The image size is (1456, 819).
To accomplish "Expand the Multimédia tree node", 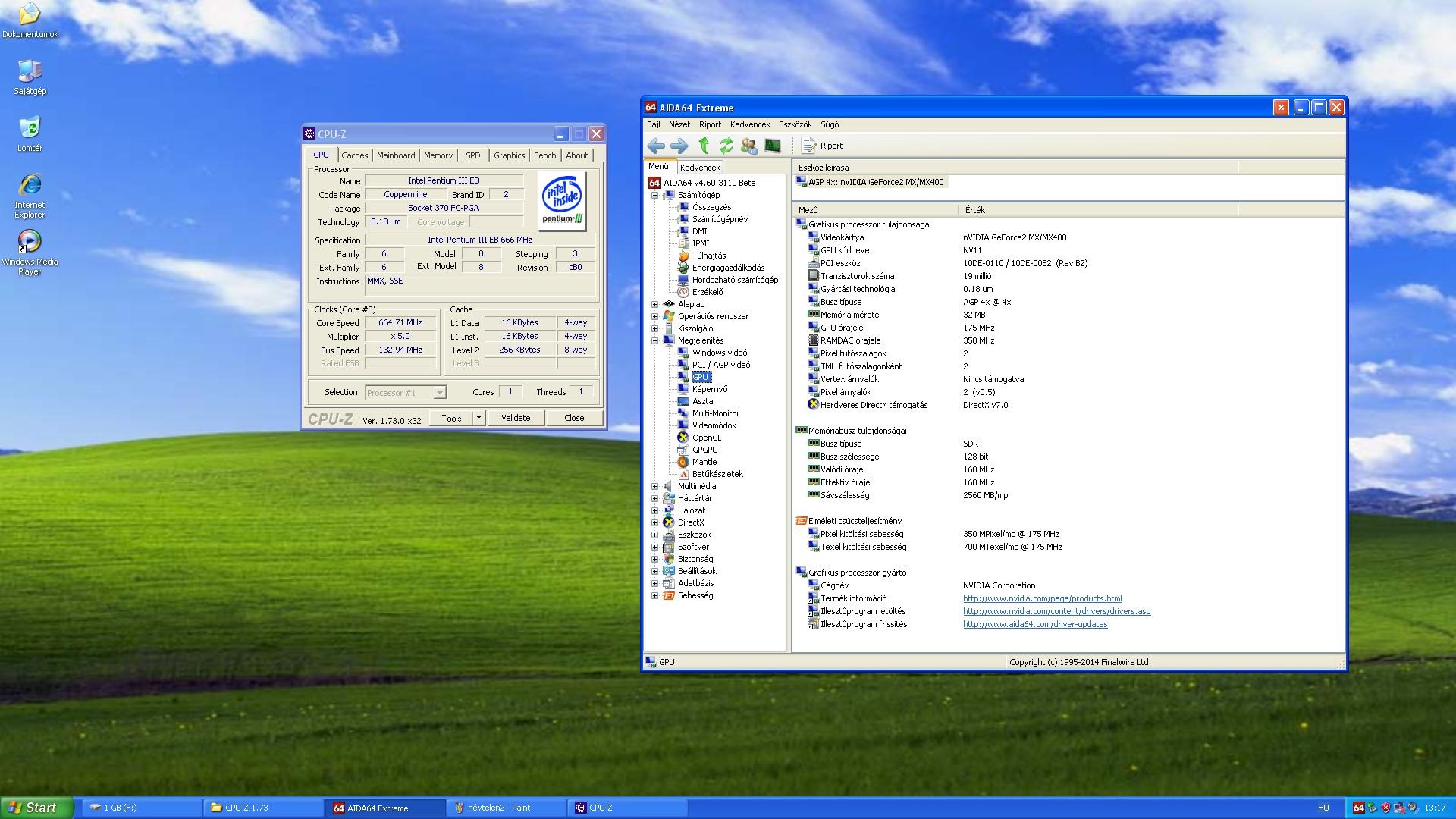I will 654,486.
